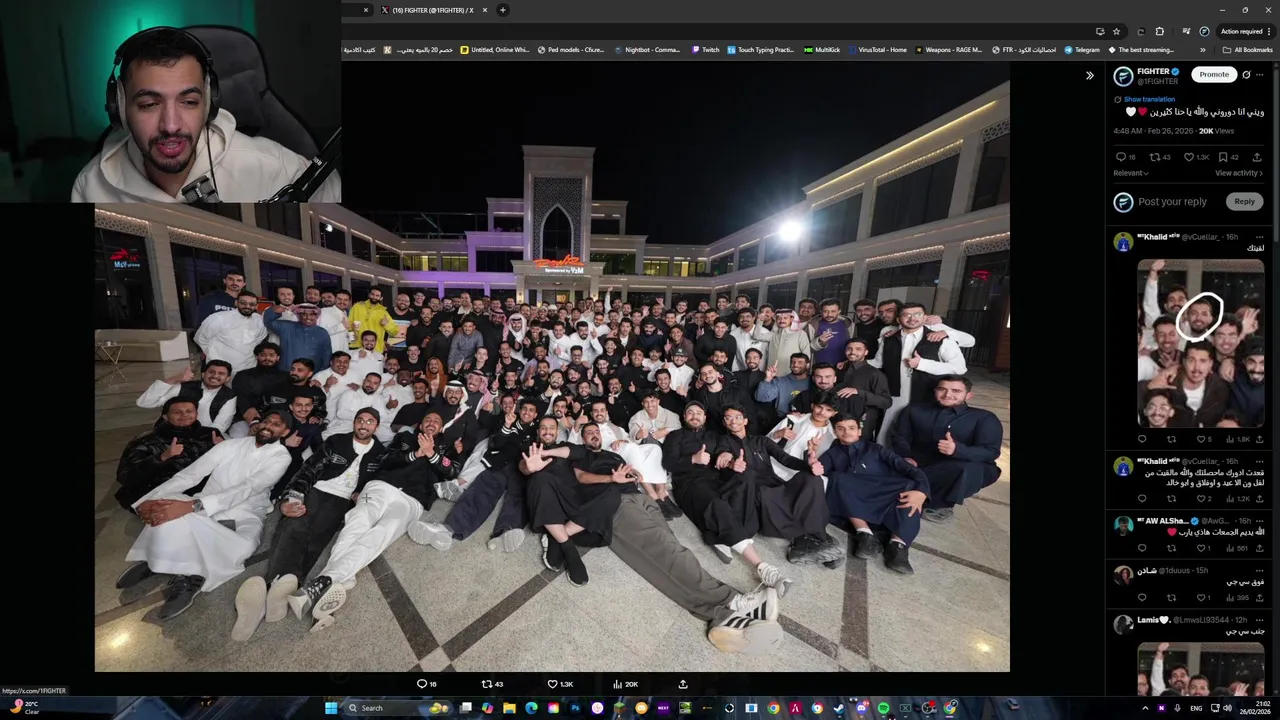Screen dimensions: 1280x720
Task: Click the 1.3K like heart below the photo
Action: point(552,684)
